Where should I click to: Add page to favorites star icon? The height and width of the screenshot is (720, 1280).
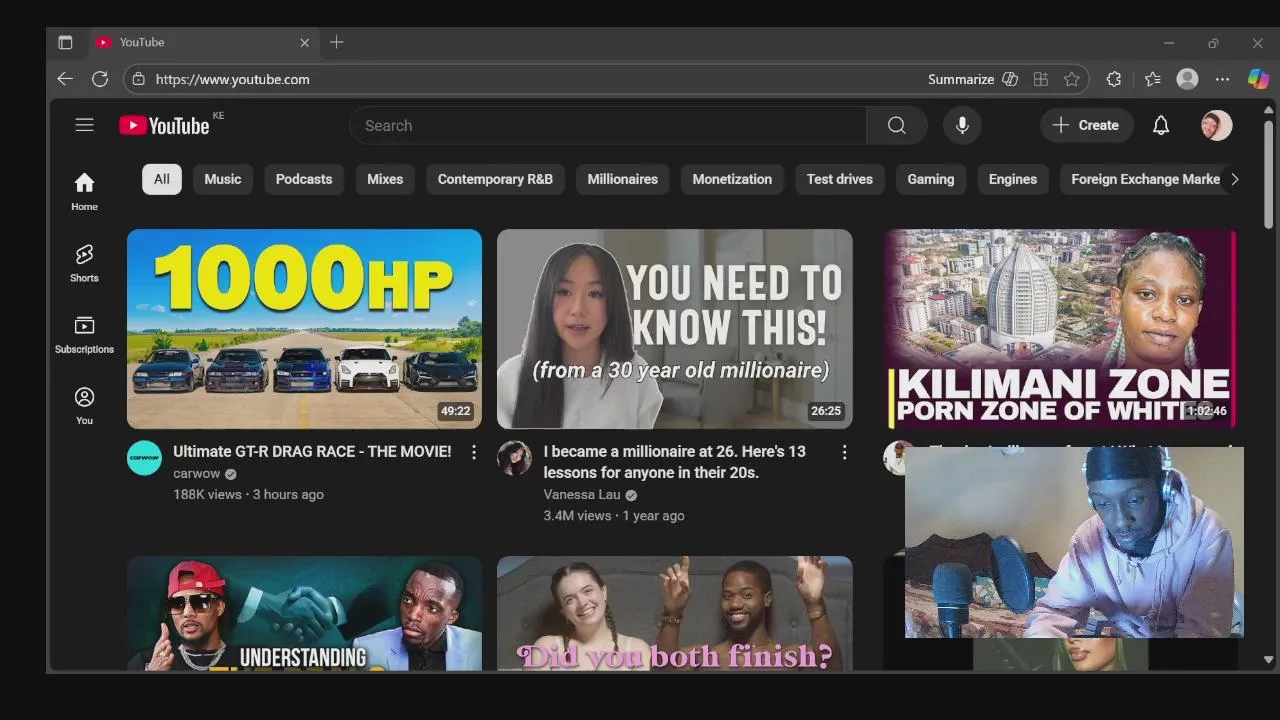coord(1072,79)
